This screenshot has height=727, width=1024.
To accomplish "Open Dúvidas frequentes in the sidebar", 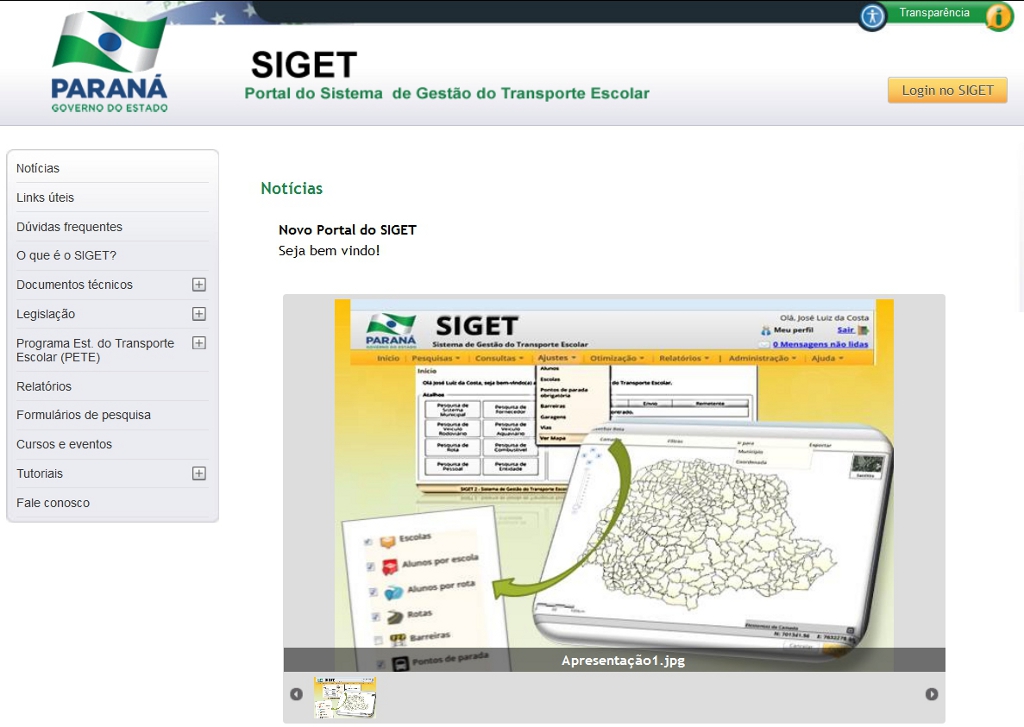I will tap(112, 227).
